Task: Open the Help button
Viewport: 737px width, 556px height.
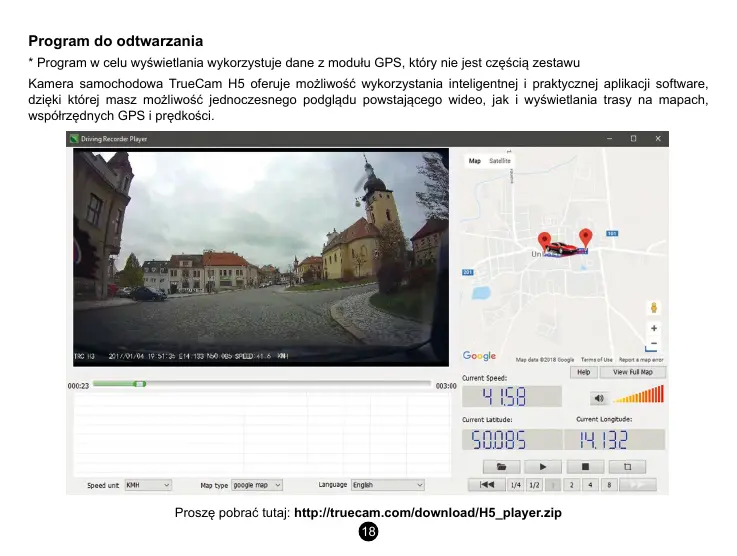Action: tap(584, 372)
